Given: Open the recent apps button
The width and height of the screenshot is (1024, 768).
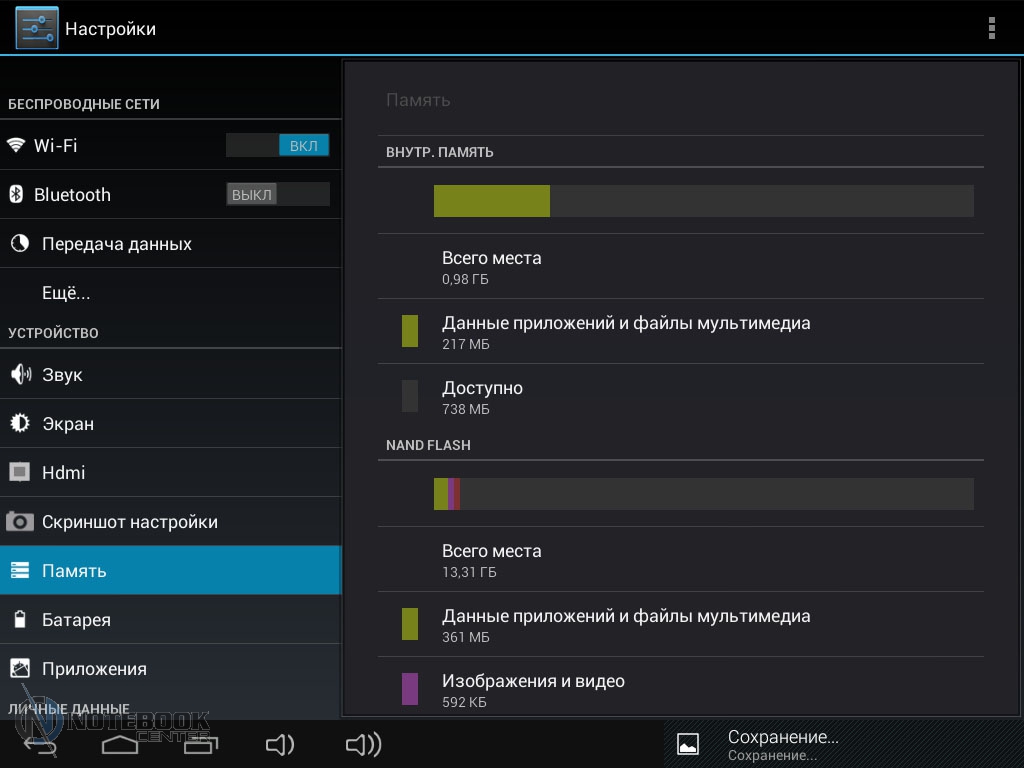Looking at the screenshot, I should pos(200,744).
